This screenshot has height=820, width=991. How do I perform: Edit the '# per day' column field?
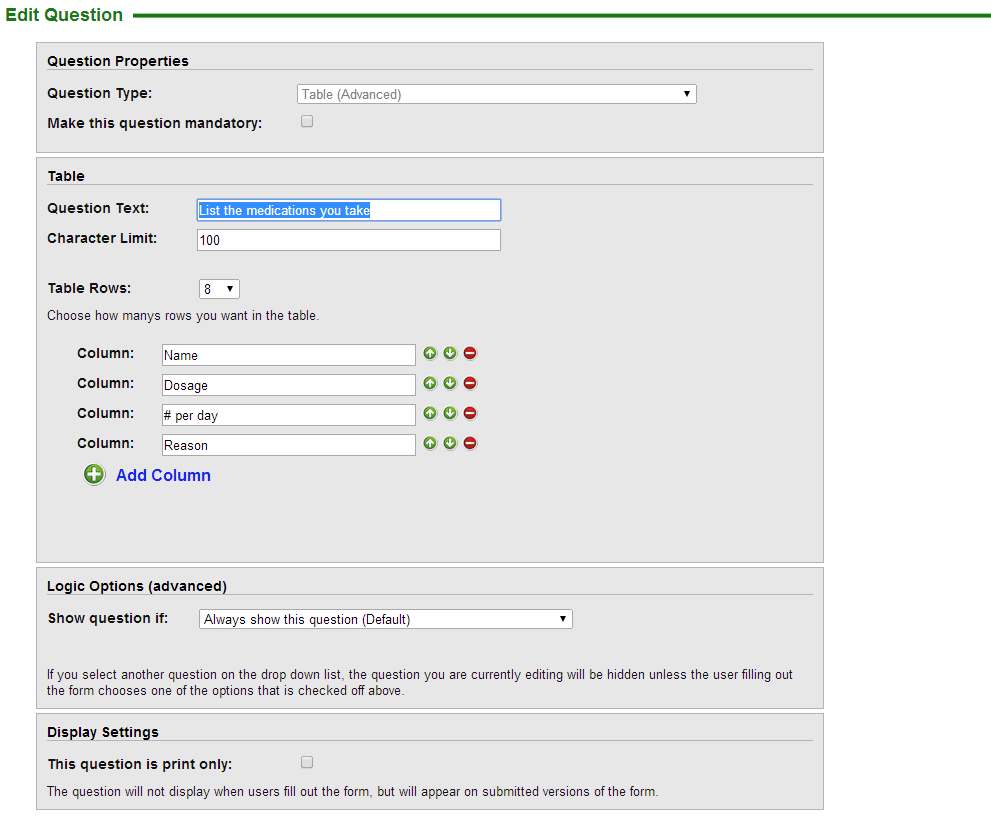289,415
